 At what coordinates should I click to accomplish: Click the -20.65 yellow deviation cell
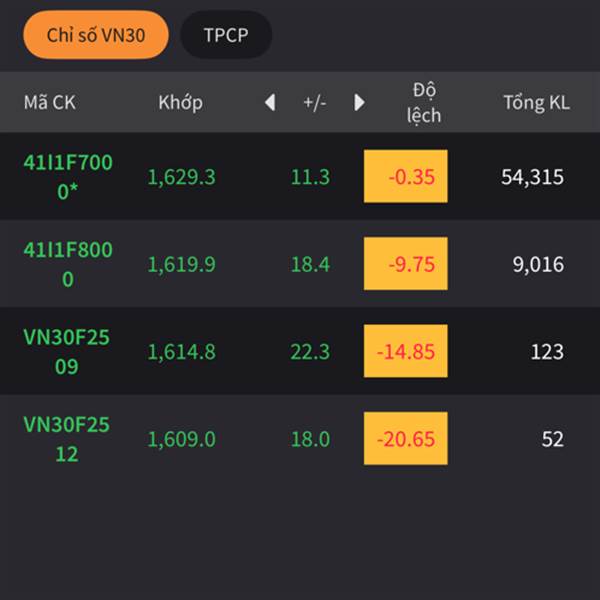(406, 439)
